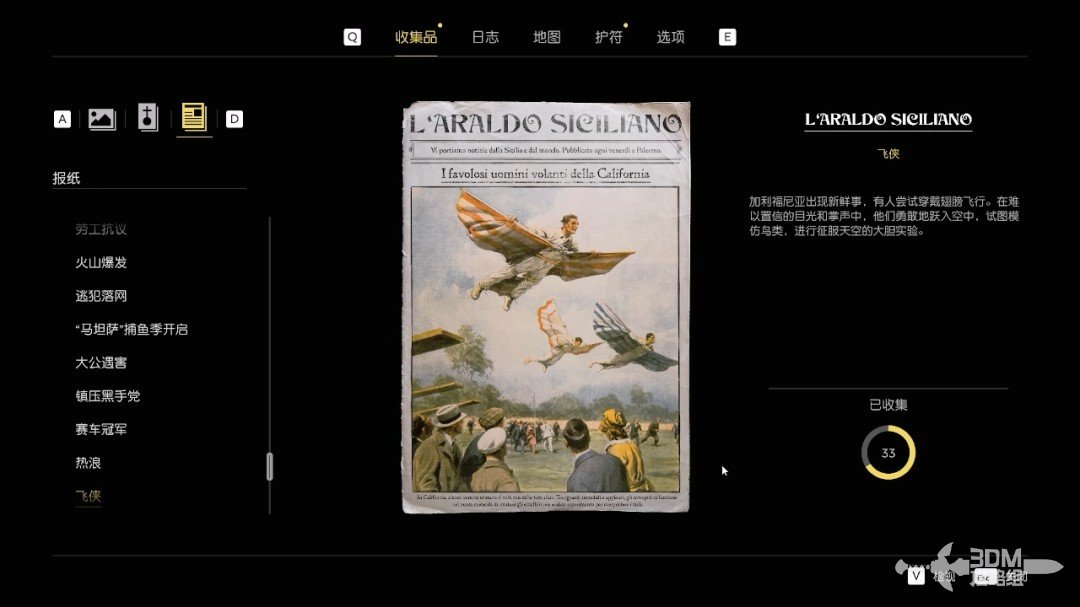The width and height of the screenshot is (1080, 607).
Task: Select the 劳工抗议 newspaper entry
Action: click(101, 229)
